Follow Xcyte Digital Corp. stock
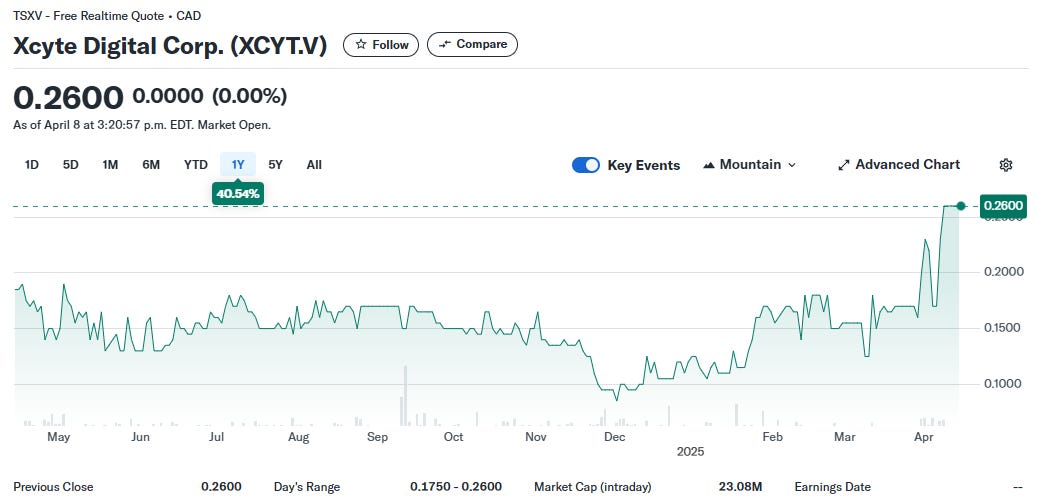Viewport: 1038px width, 496px height. 381,44
